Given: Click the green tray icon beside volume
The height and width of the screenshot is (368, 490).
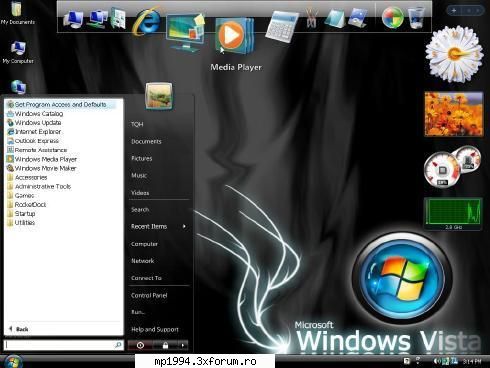Looking at the screenshot, I should click(445, 361).
